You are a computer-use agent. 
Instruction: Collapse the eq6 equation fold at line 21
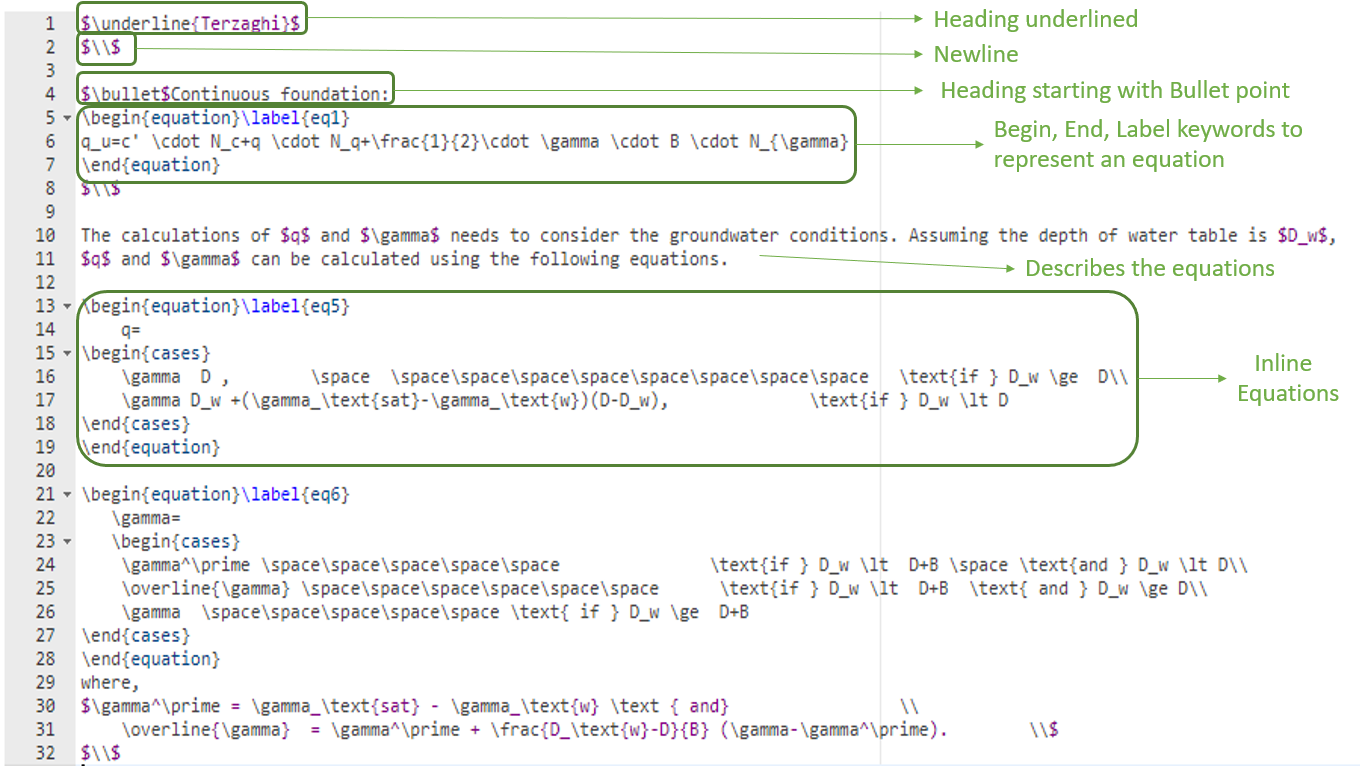click(67, 494)
